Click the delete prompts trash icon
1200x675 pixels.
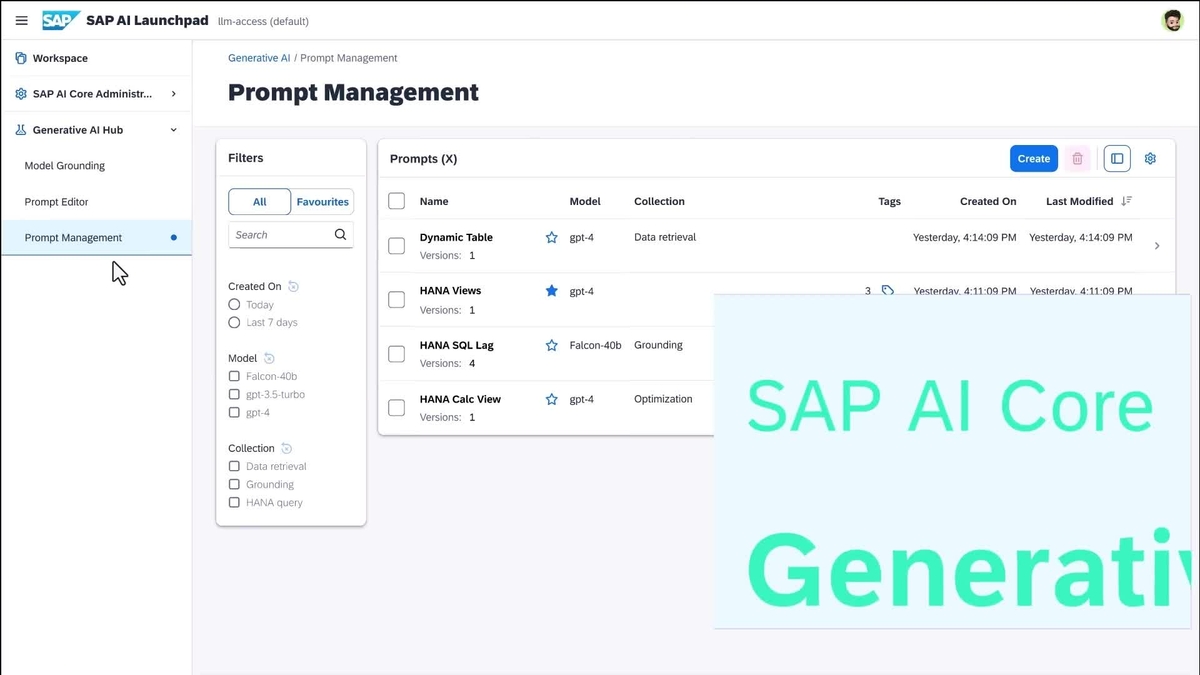pos(1077,158)
